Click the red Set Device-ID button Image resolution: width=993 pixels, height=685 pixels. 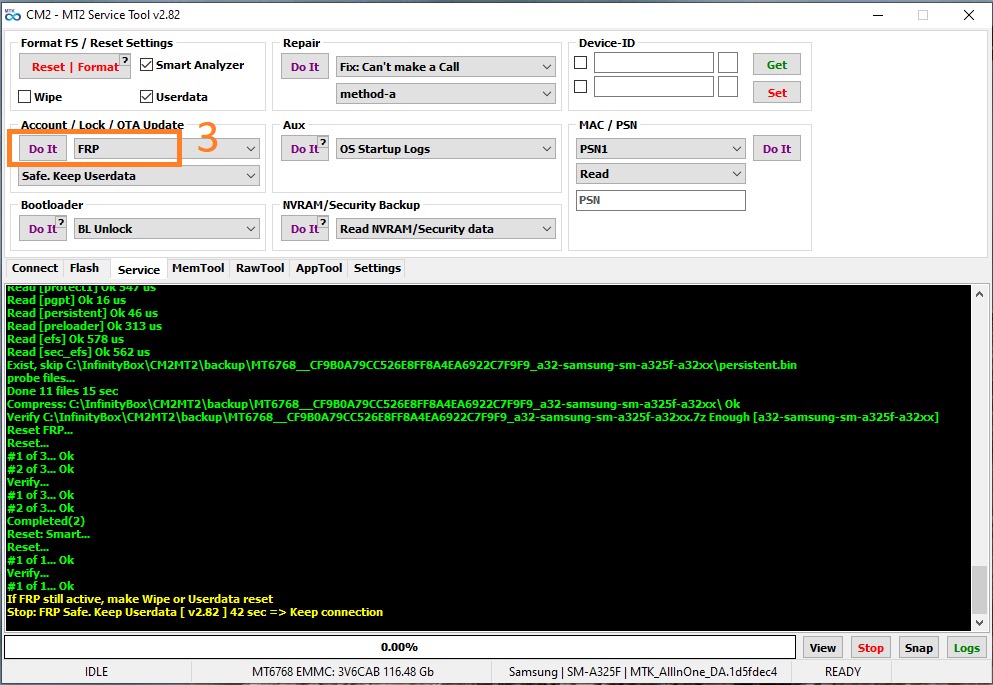point(777,93)
